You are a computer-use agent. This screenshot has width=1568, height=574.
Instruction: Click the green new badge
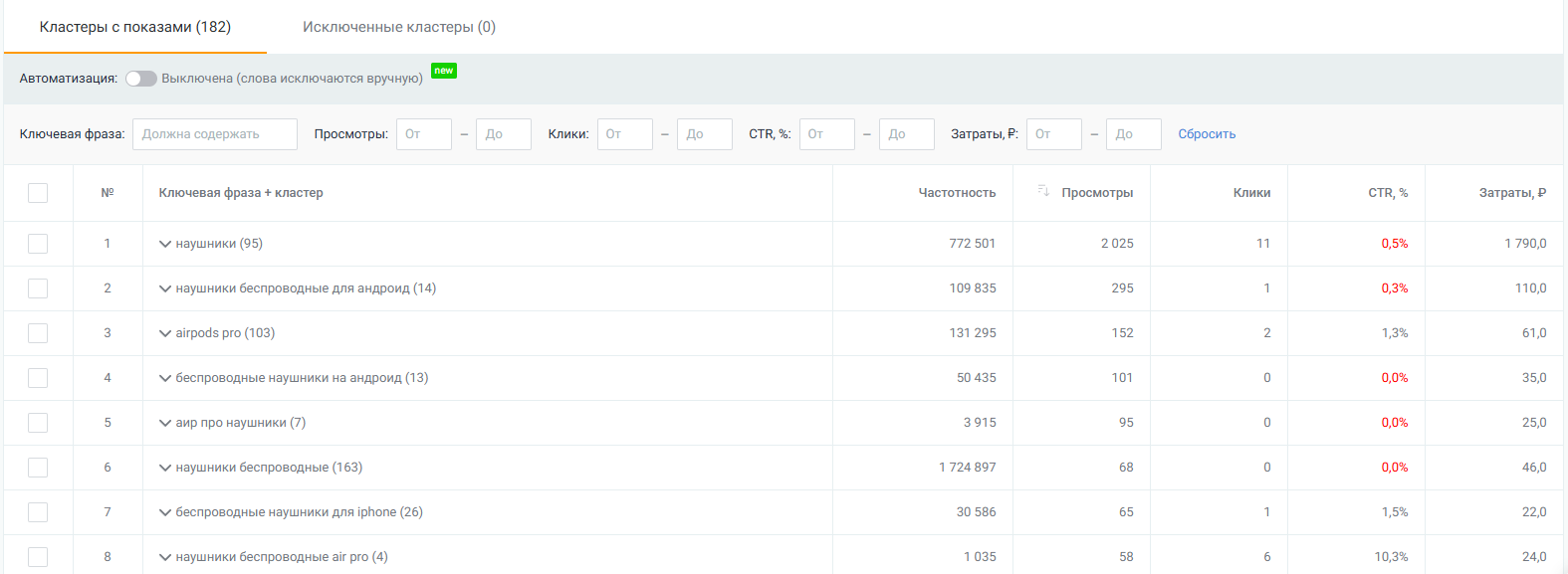pyautogui.click(x=444, y=71)
